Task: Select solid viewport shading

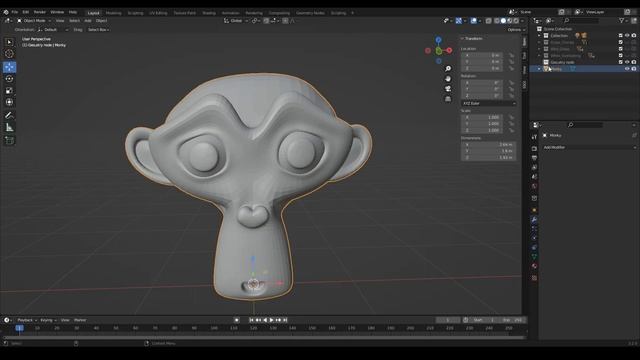Action: [x=503, y=21]
